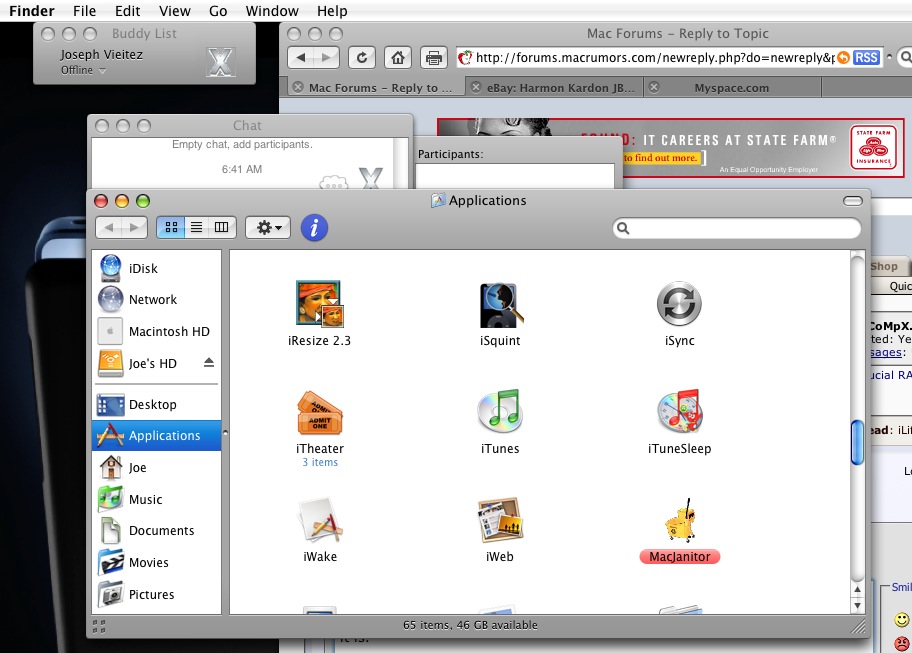Screen dimensions: 912x653
Task: Select Applications in the sidebar
Action: 156,436
